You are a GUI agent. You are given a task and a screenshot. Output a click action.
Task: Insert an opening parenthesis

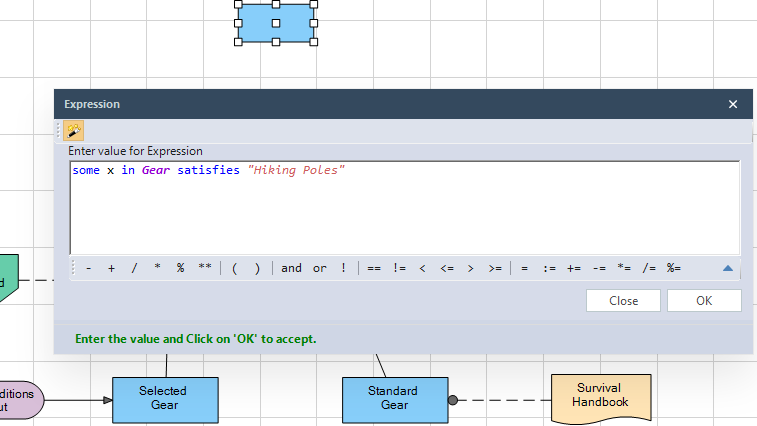point(235,268)
